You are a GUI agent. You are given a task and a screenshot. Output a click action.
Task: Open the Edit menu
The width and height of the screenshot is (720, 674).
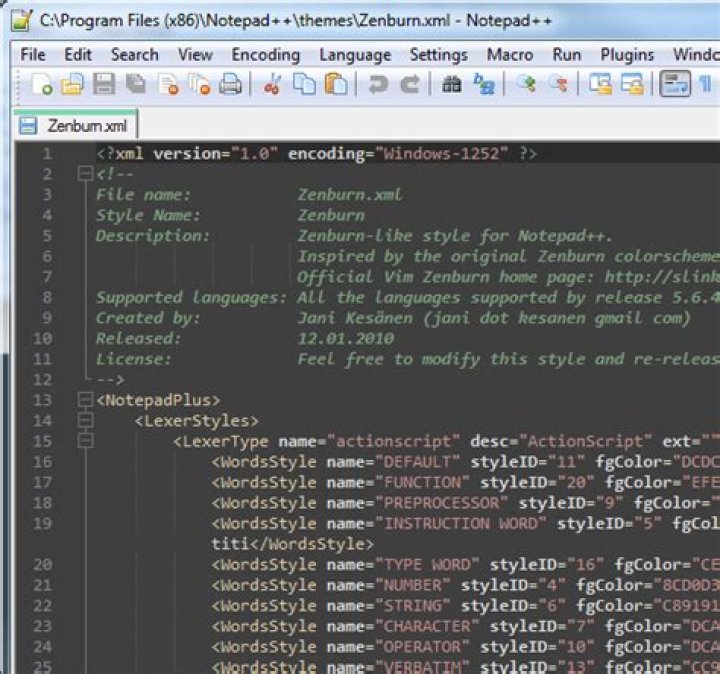(x=78, y=55)
